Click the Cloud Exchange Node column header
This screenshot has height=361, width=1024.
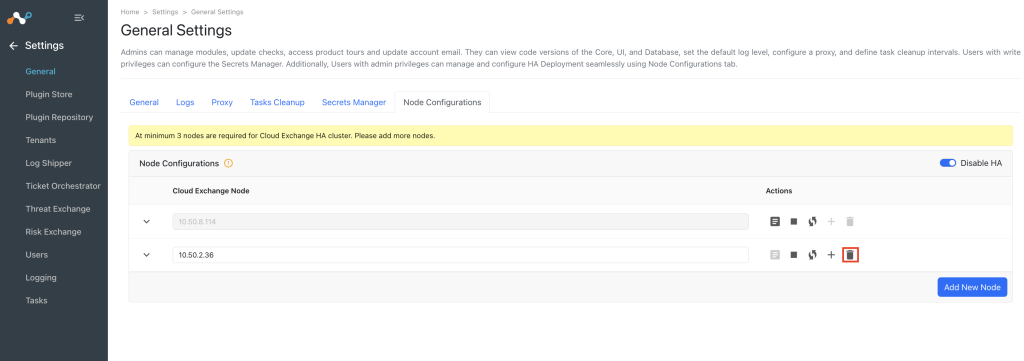click(x=211, y=191)
